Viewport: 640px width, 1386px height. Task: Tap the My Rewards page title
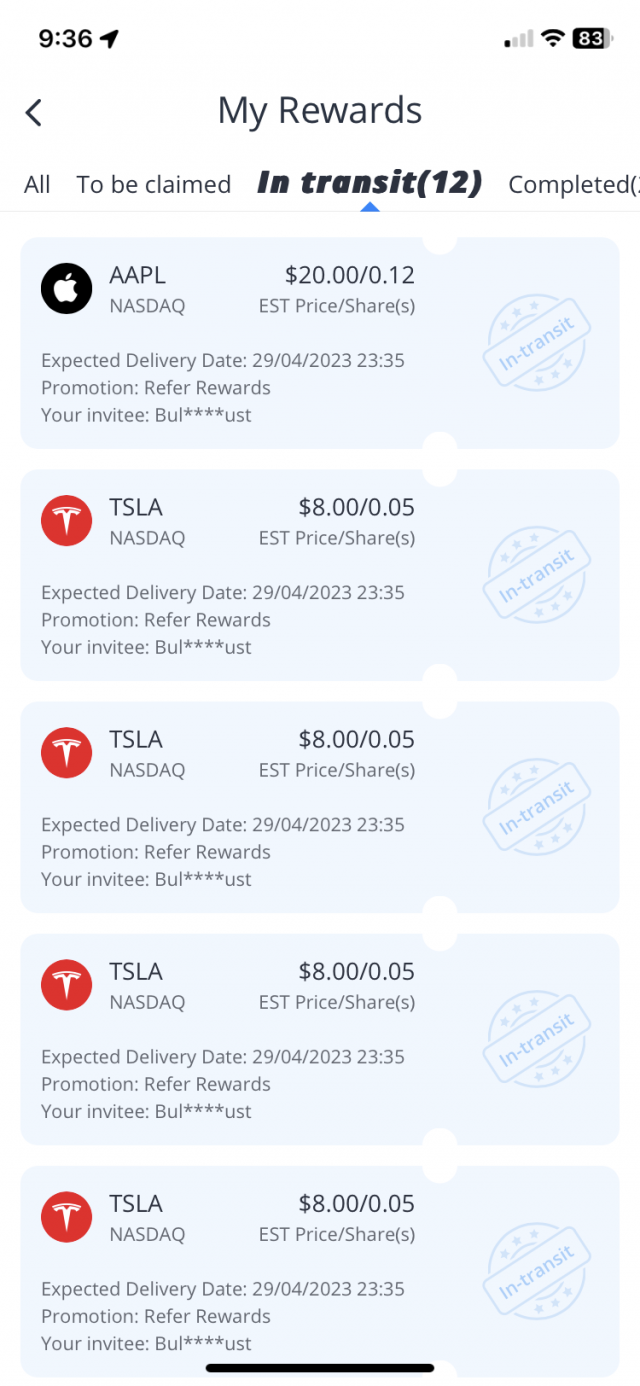coord(320,111)
